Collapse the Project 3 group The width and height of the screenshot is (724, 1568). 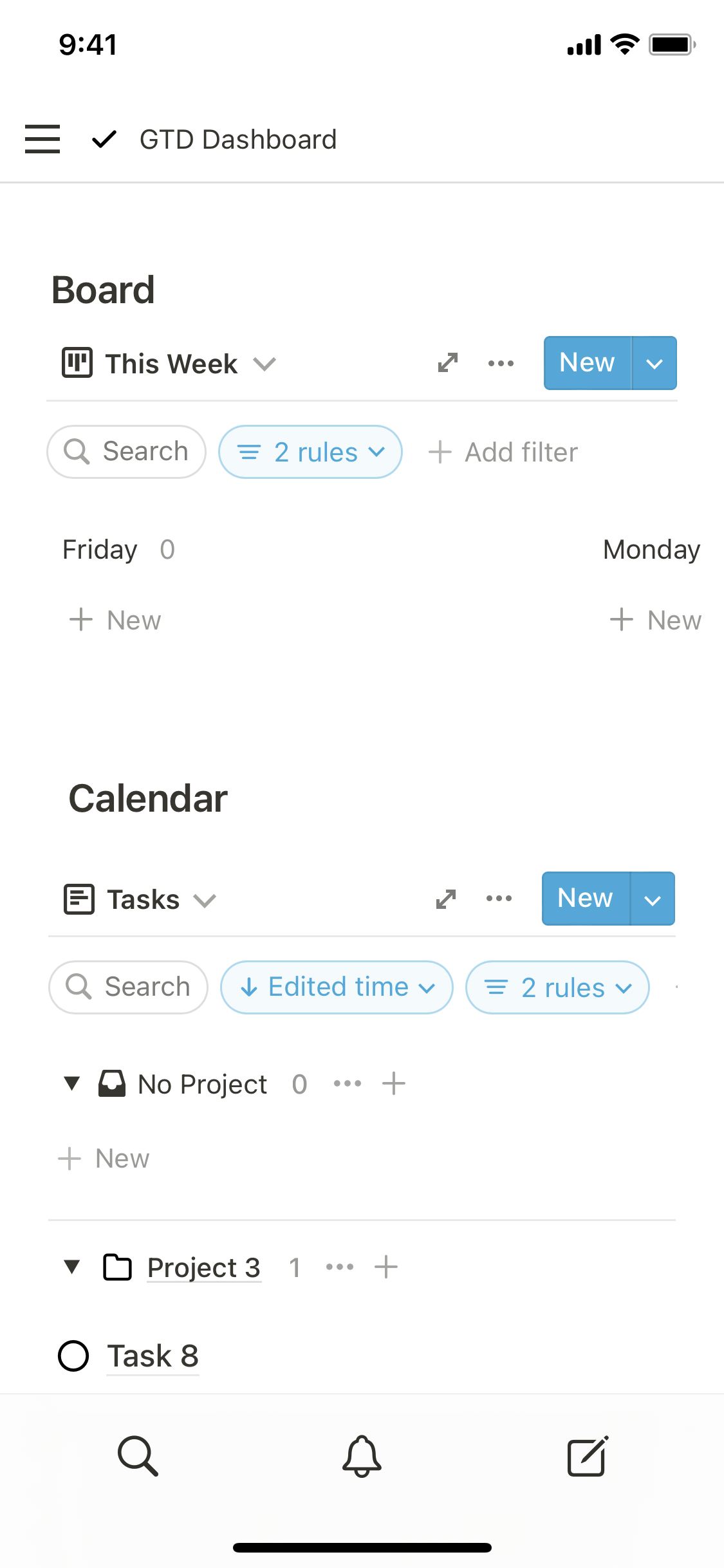pyautogui.click(x=72, y=1267)
